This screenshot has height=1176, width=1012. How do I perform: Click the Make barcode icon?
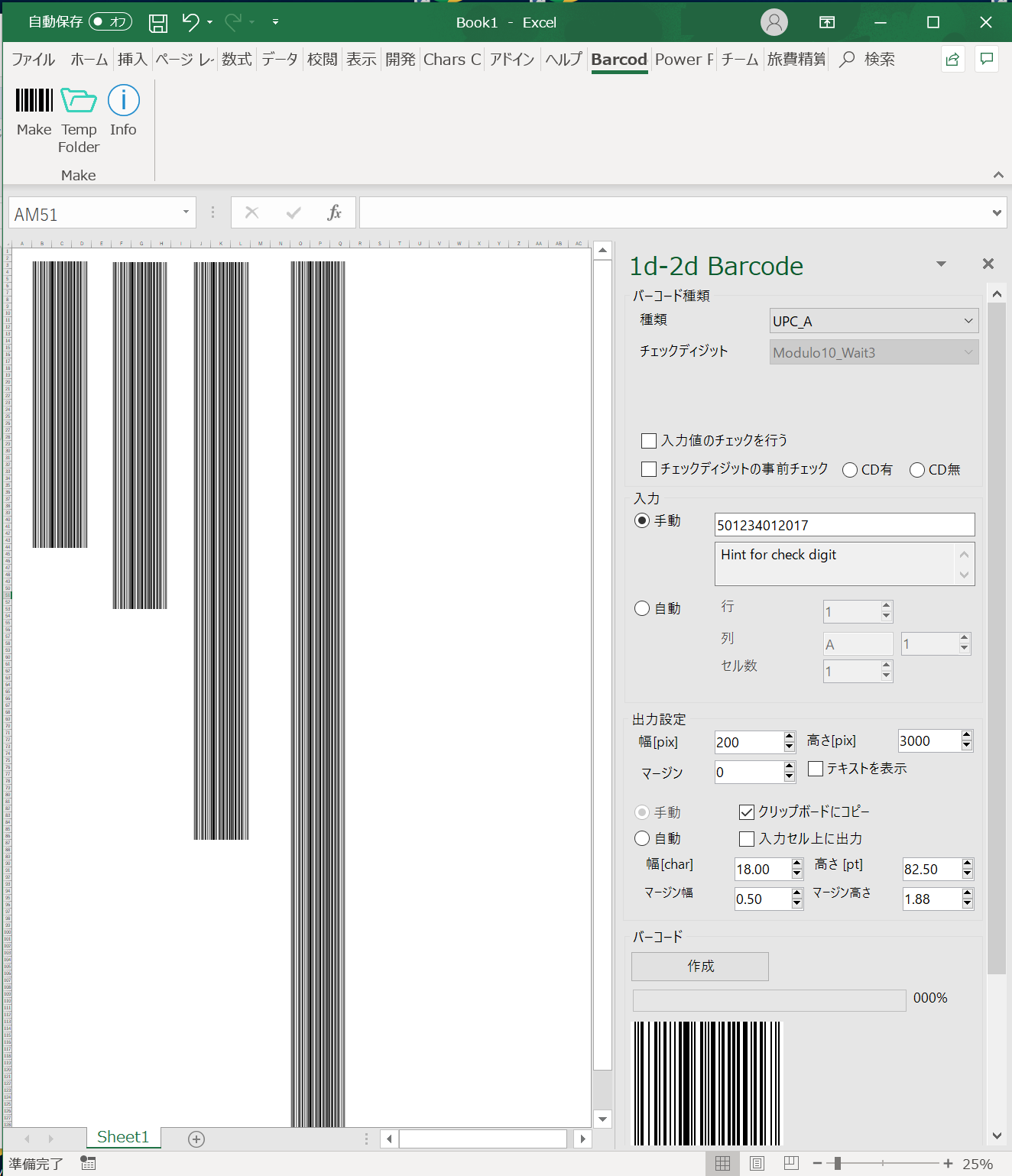(x=34, y=100)
